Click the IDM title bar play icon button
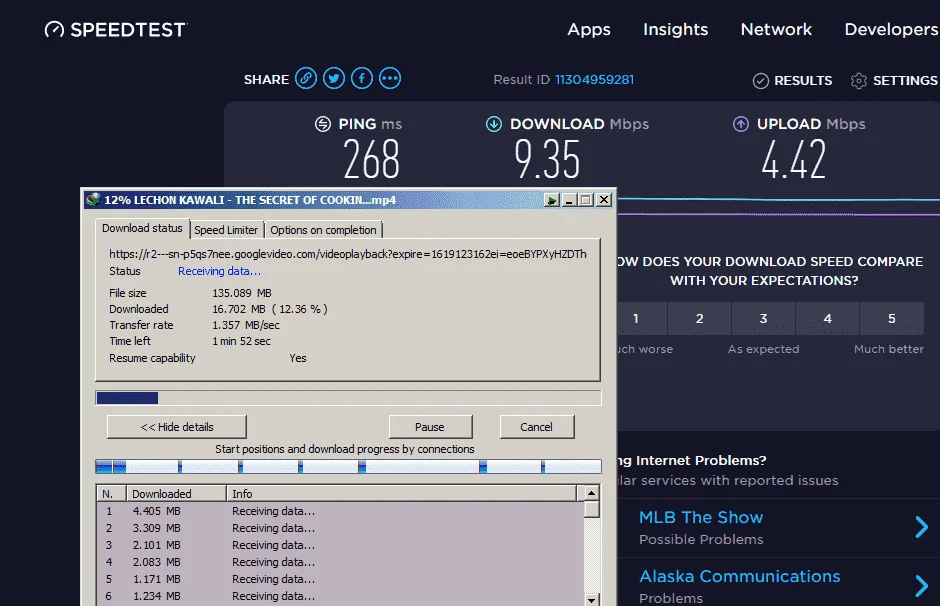 552,200
